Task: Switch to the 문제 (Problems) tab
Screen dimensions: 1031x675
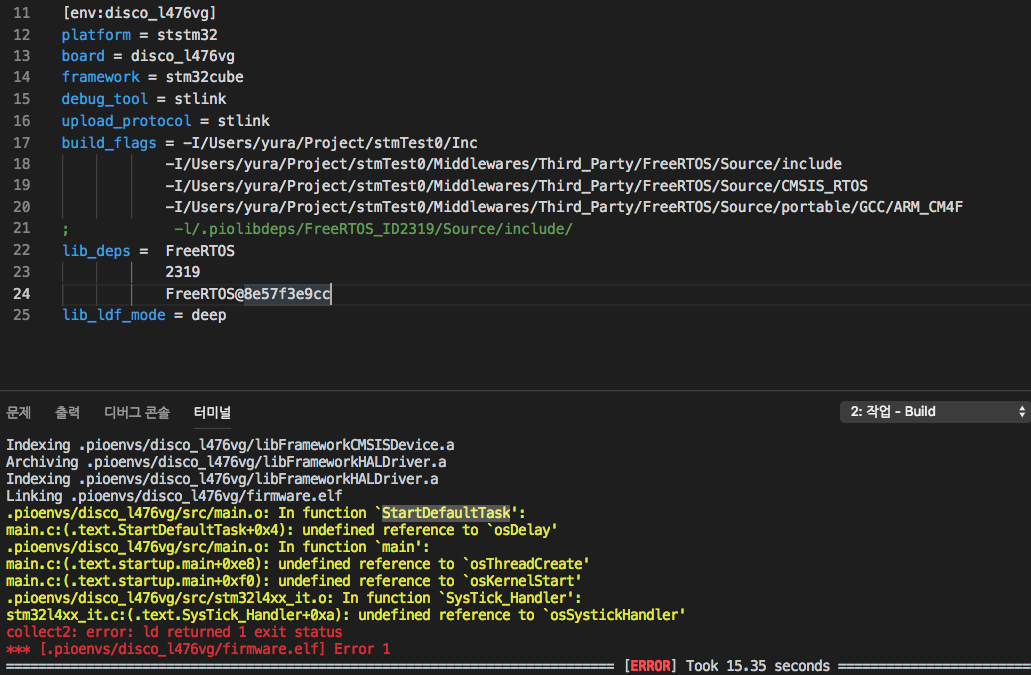Action: pyautogui.click(x=19, y=412)
